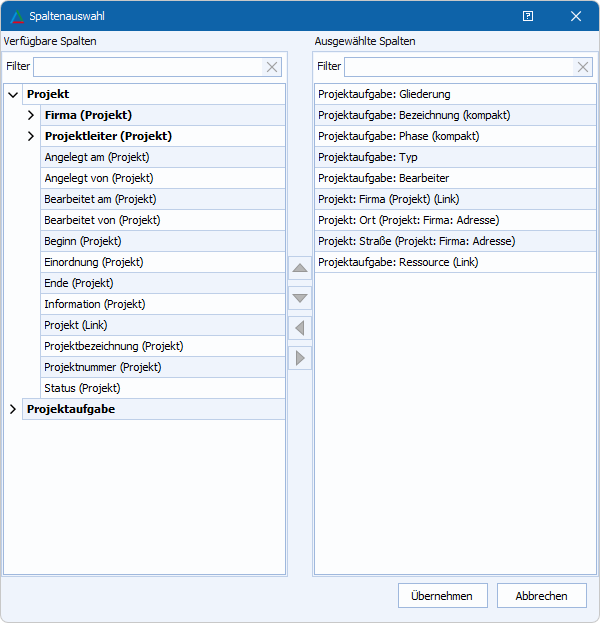Screen dimensions: 600x623
Task: Select Status (Projekt) in available list
Action: [82, 388]
